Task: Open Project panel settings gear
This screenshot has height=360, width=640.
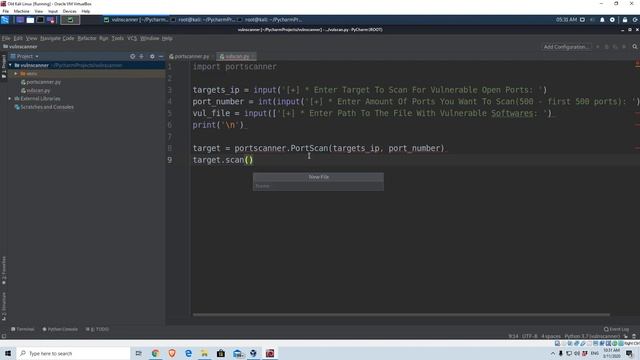Action: (152, 56)
